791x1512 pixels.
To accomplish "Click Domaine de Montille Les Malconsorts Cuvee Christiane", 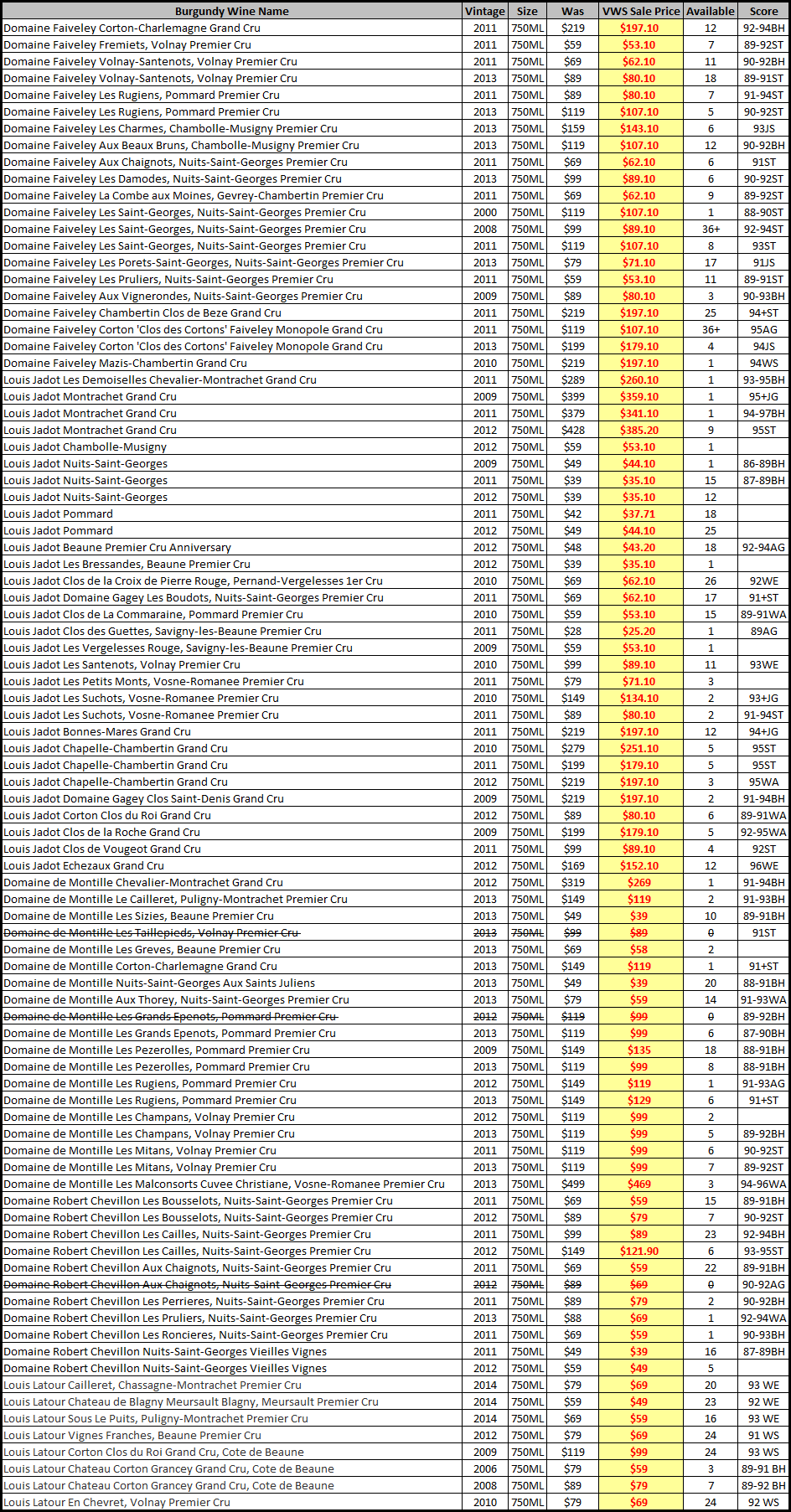I will [224, 1184].
